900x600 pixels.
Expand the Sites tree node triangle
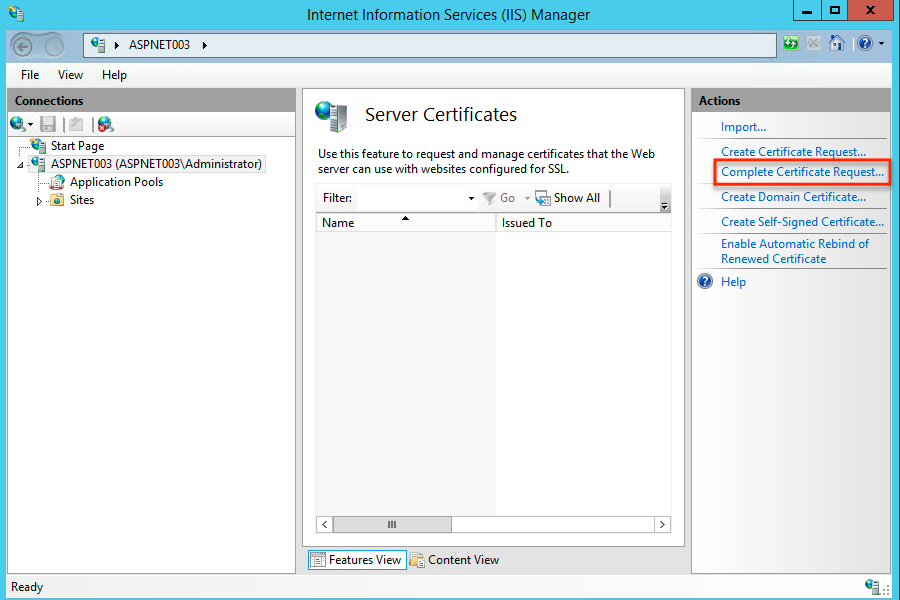tap(39, 201)
